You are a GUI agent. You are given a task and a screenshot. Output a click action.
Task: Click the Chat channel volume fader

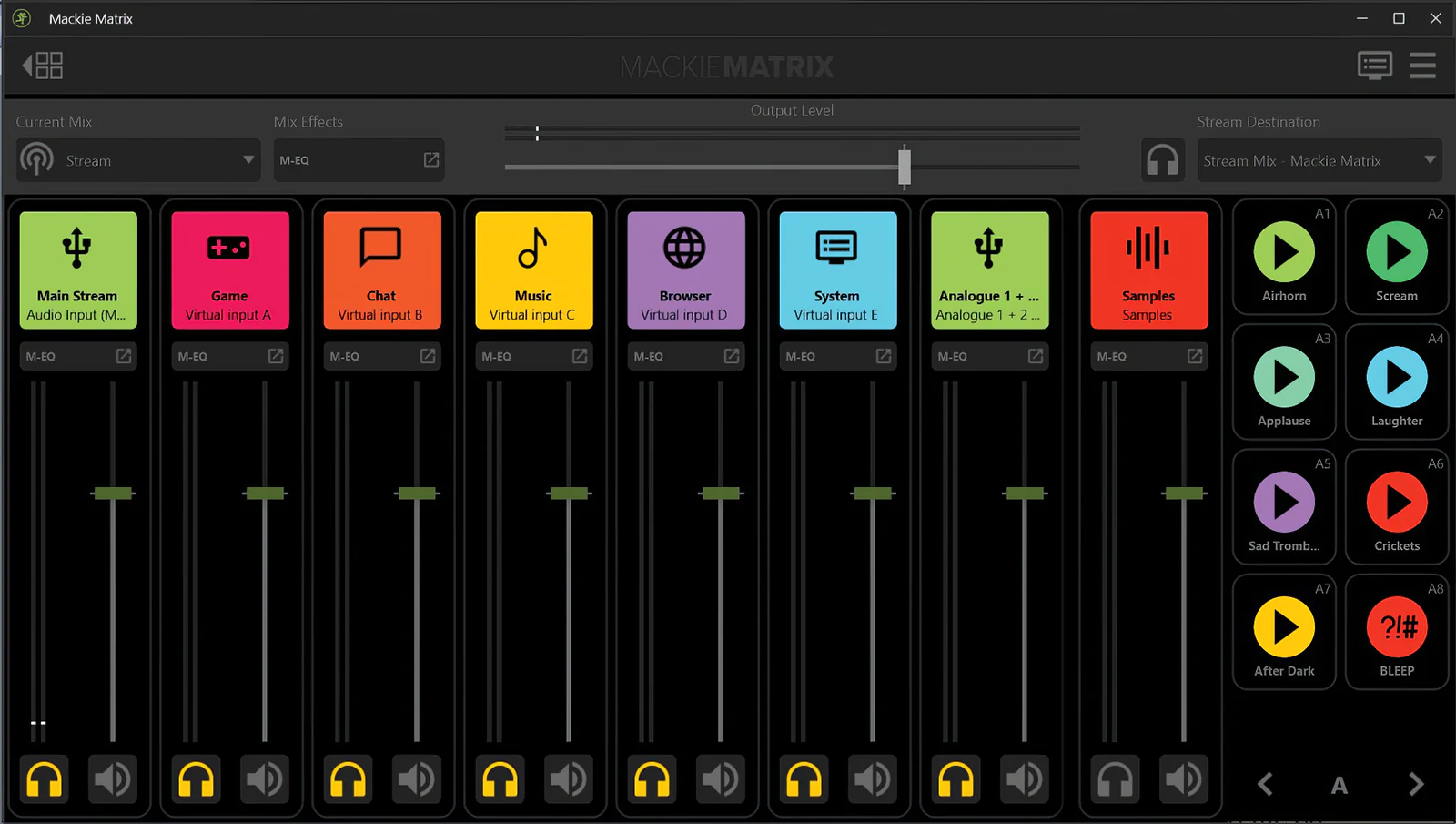(417, 493)
